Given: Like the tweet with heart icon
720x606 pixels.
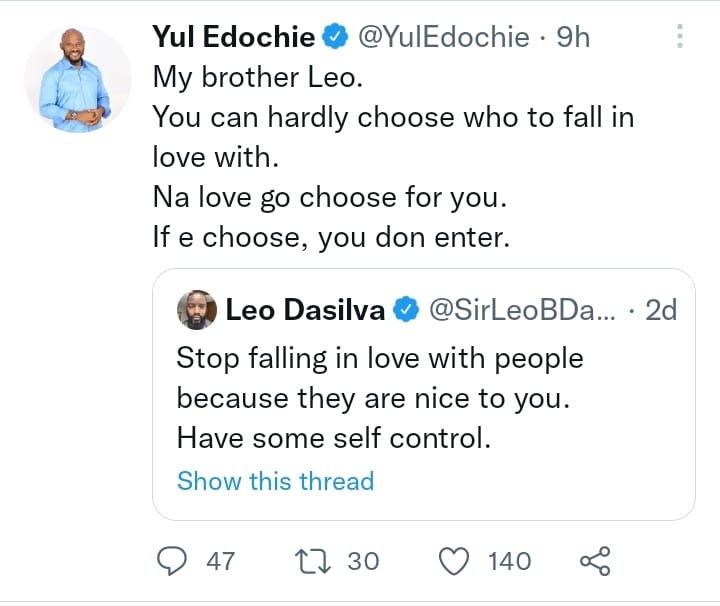Looking at the screenshot, I should click(x=455, y=561).
